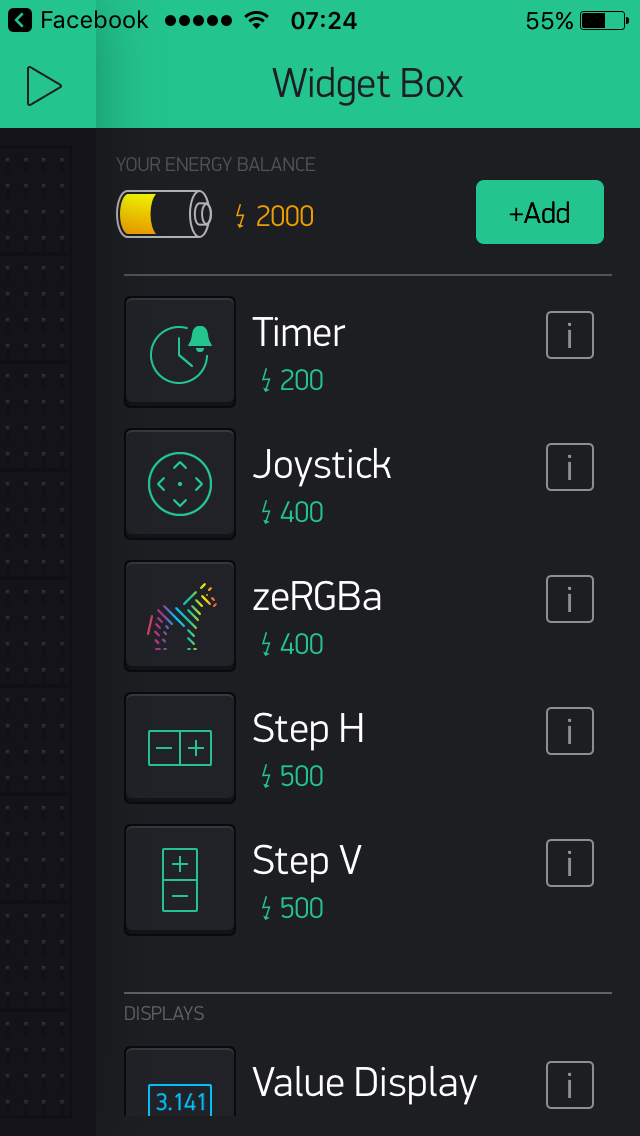Start the project with the play icon
Image resolution: width=640 pixels, height=1136 pixels.
(42, 85)
